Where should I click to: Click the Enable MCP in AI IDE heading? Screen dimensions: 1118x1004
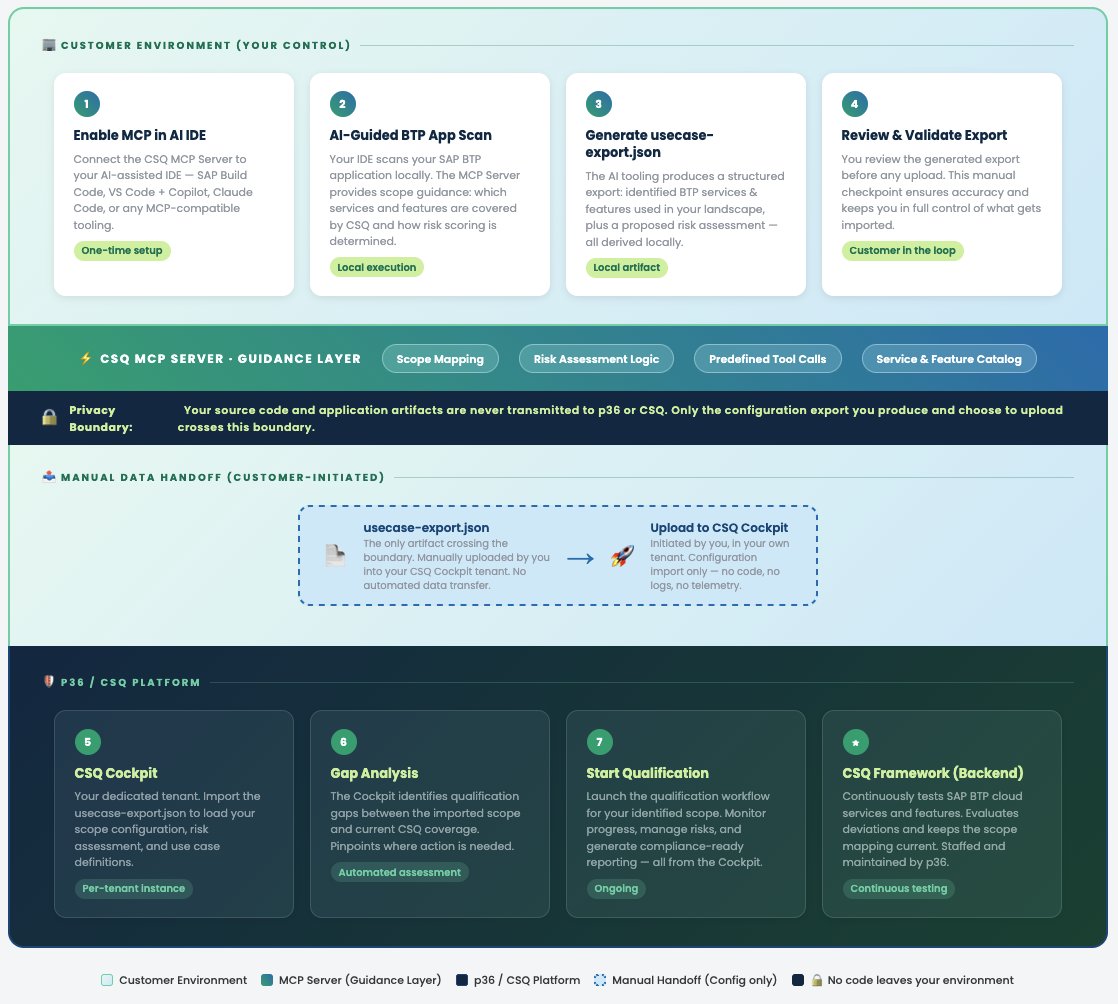click(140, 135)
